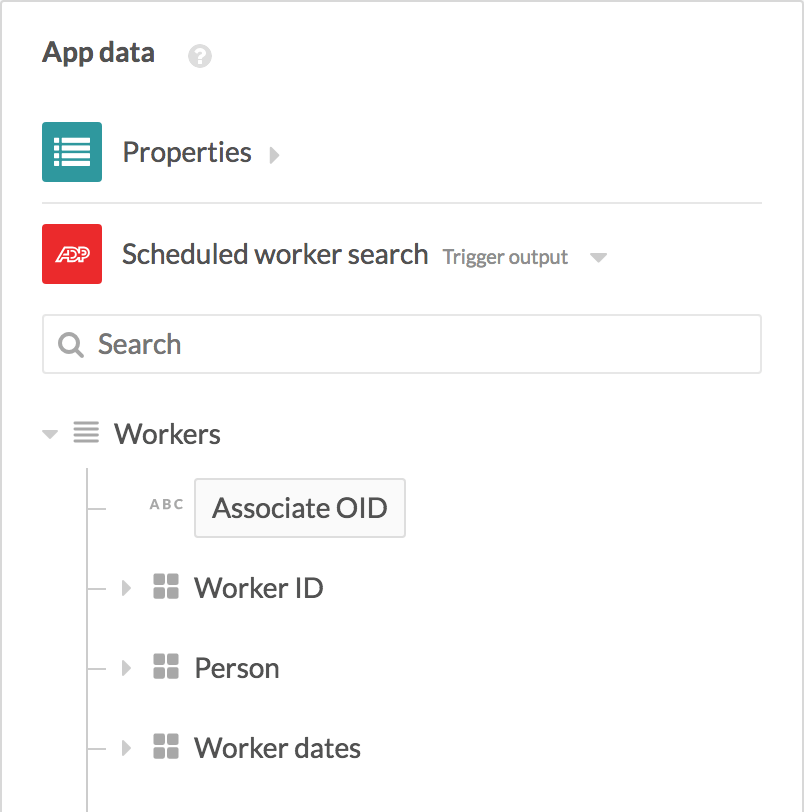Expand the Worker dates node

point(126,747)
